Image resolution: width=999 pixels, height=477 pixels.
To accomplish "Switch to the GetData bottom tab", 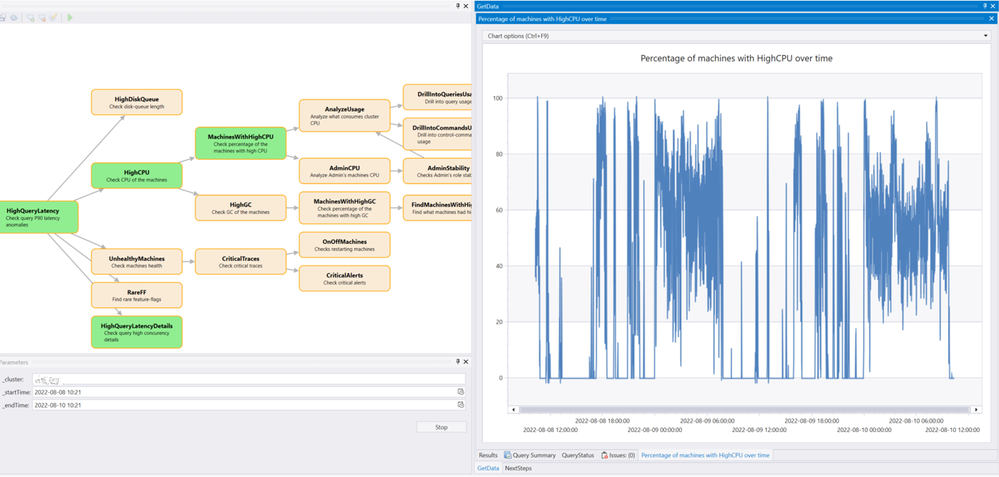I will (x=488, y=468).
